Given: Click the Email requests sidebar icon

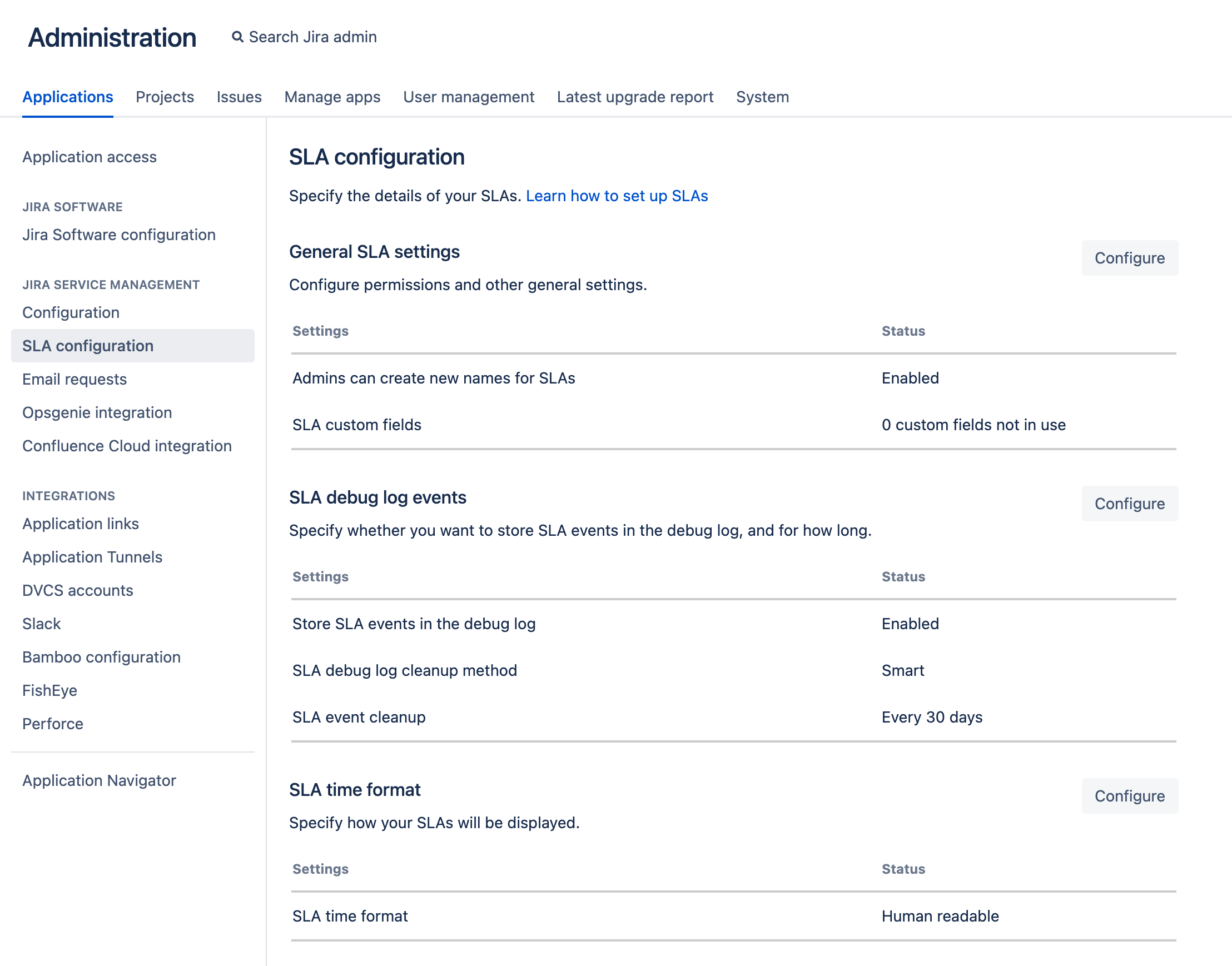Looking at the screenshot, I should [76, 378].
